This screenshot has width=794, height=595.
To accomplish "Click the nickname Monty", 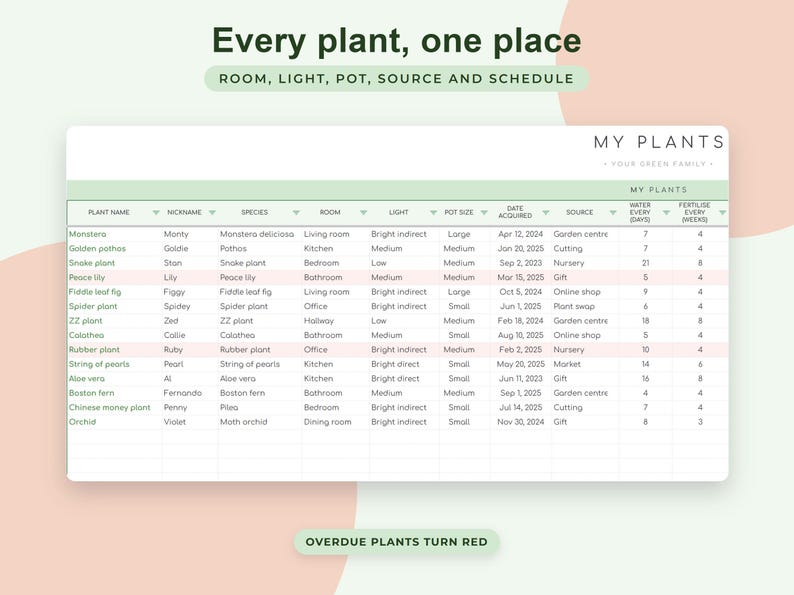I will [176, 234].
